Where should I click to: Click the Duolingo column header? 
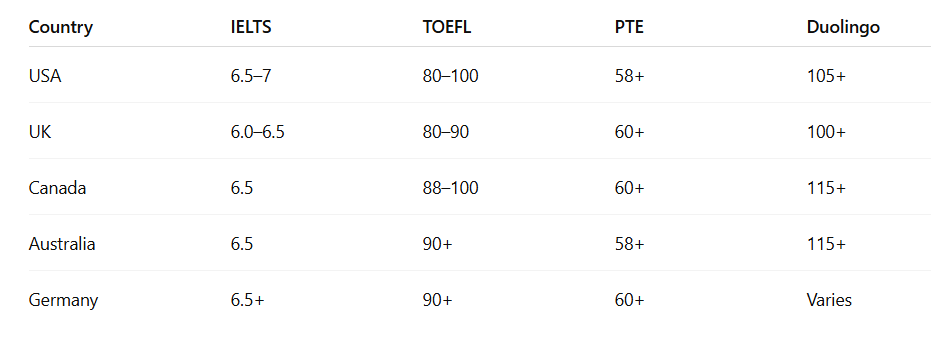pyautogui.click(x=843, y=28)
